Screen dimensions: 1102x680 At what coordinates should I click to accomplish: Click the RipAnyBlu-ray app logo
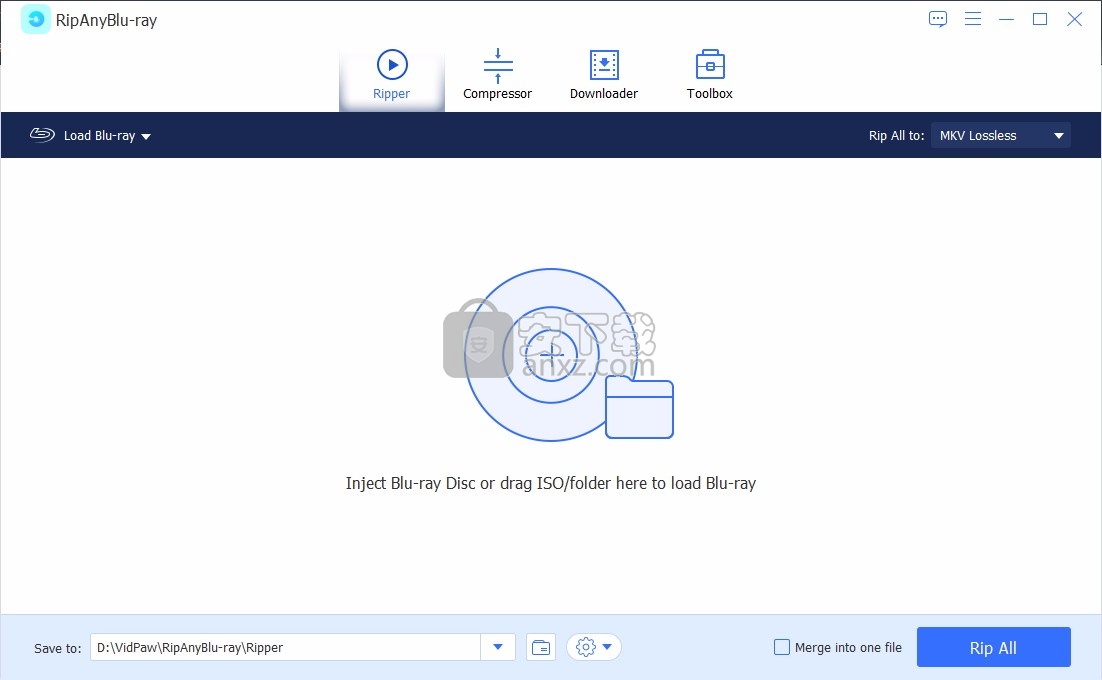point(36,20)
